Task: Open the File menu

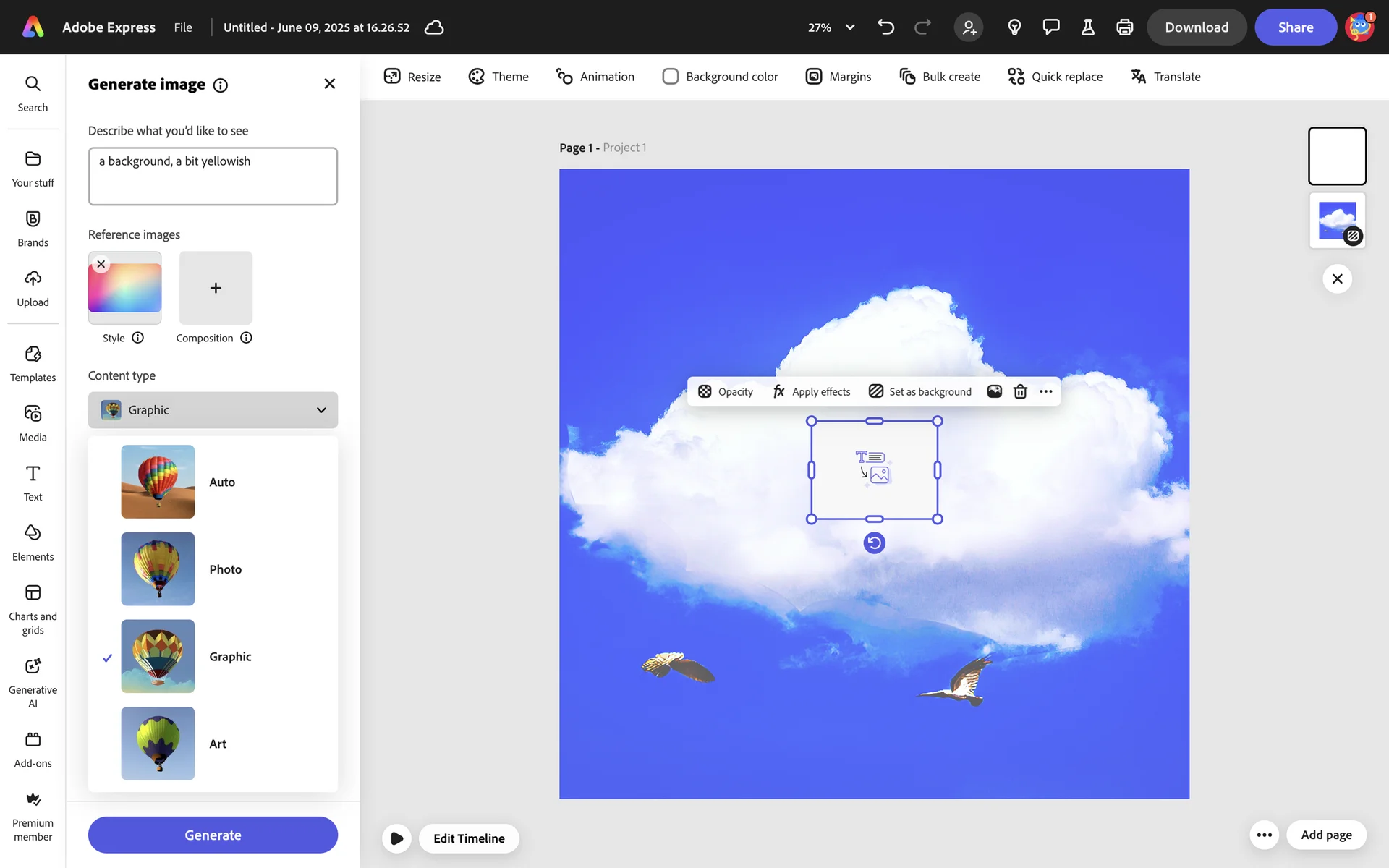Action: [x=183, y=27]
